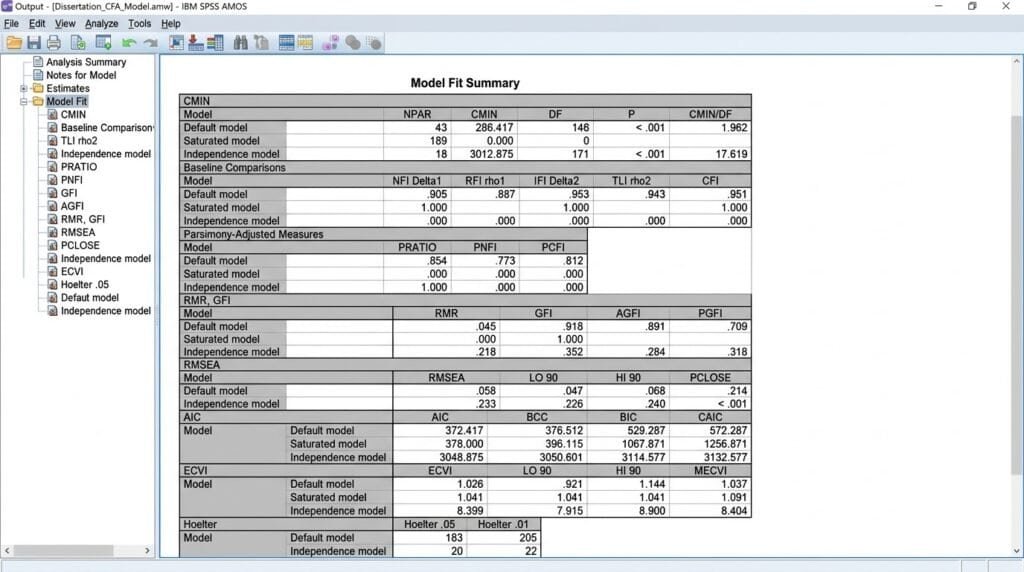Click the Open folder toolbar icon
This screenshot has height=572, width=1024.
14,43
